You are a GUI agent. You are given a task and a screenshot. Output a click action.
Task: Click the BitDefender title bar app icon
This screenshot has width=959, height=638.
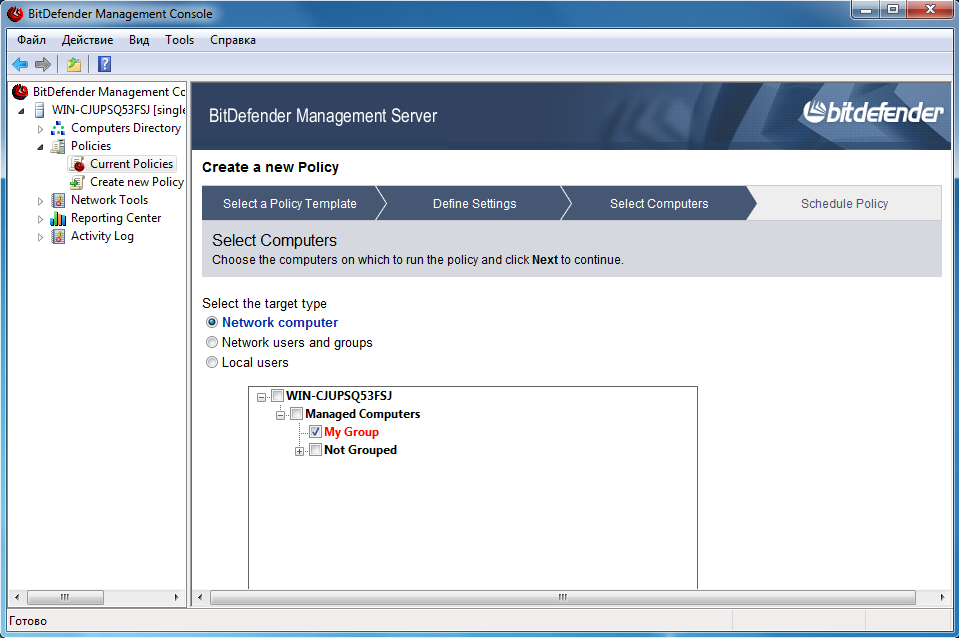[x=15, y=13]
